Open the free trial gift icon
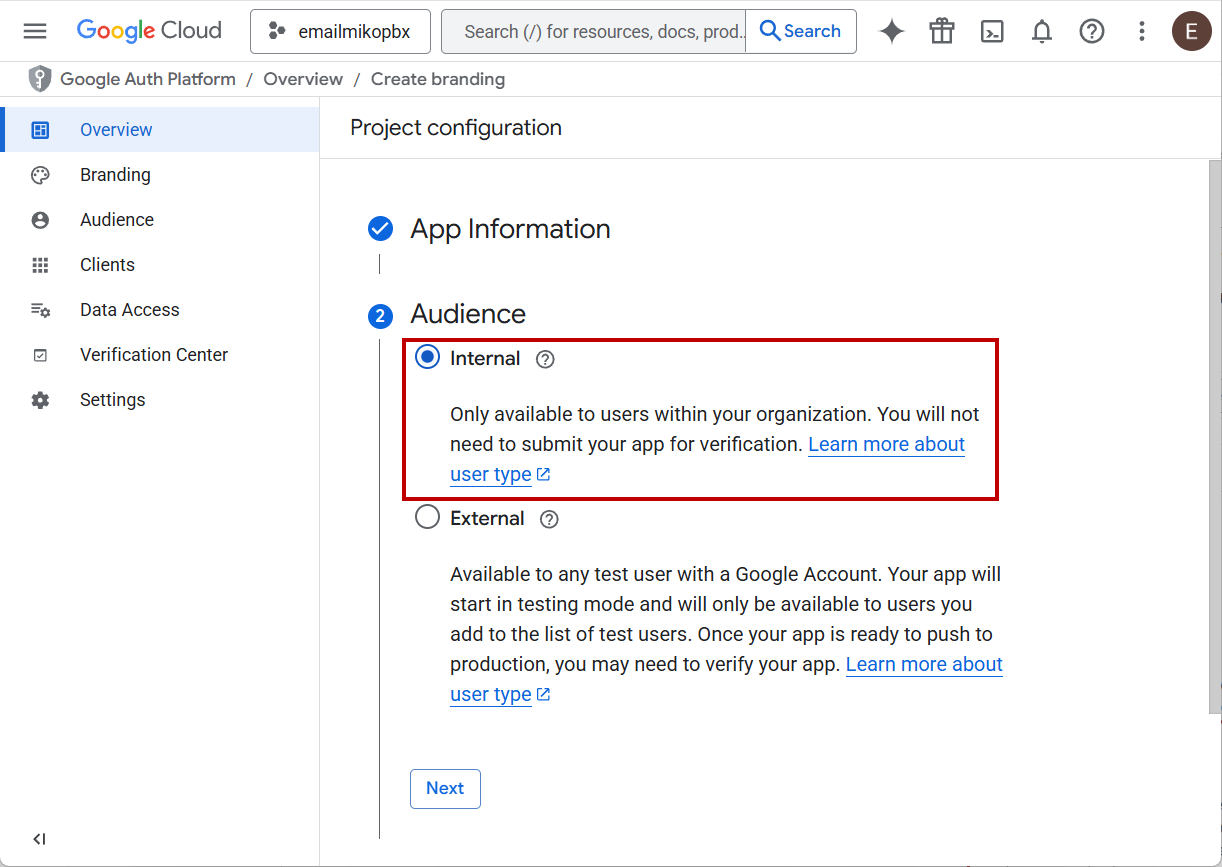The width and height of the screenshot is (1222, 867). point(942,31)
